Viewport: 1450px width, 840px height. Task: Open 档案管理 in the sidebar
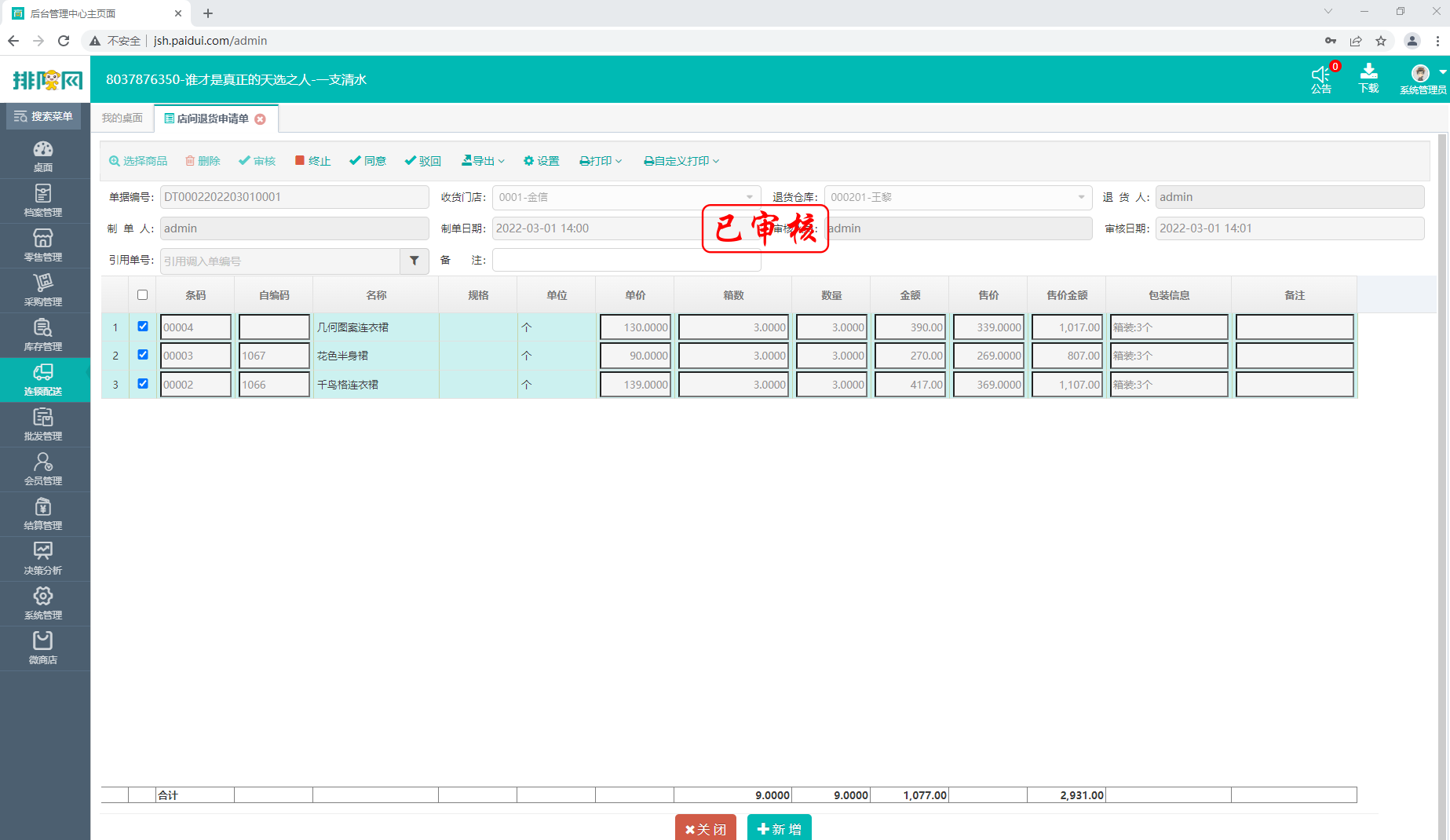(43, 201)
